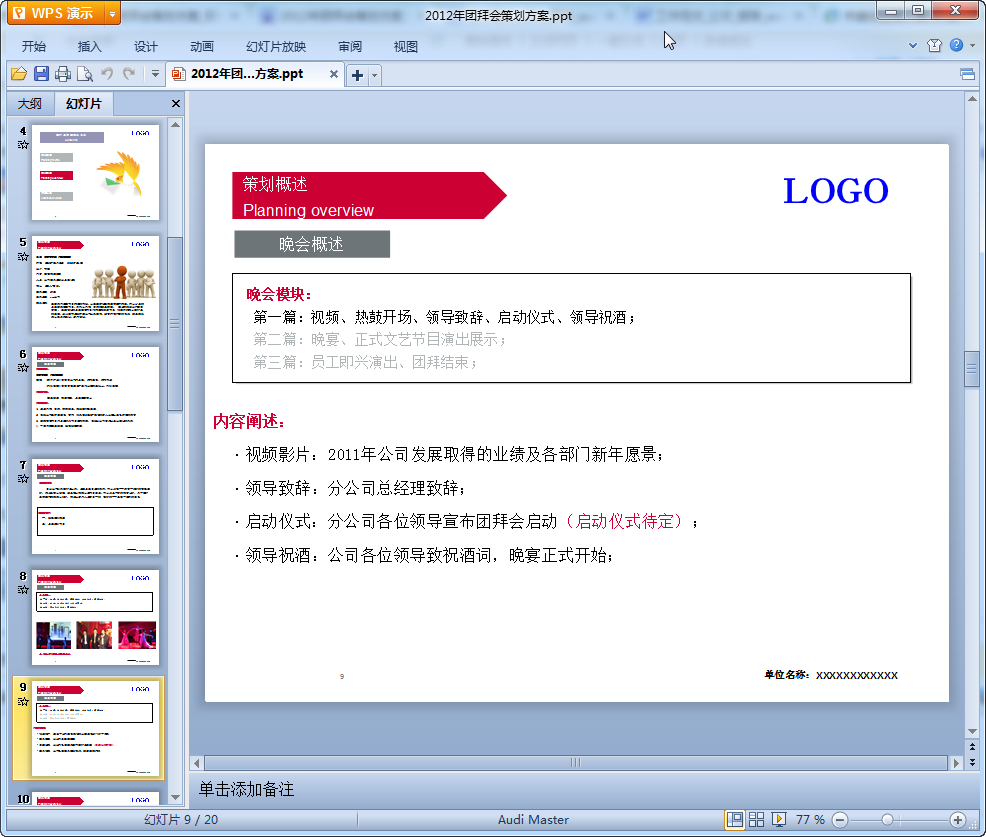Click thumbnail pane scroll down arrow
The height and width of the screenshot is (837, 986).
(x=175, y=797)
